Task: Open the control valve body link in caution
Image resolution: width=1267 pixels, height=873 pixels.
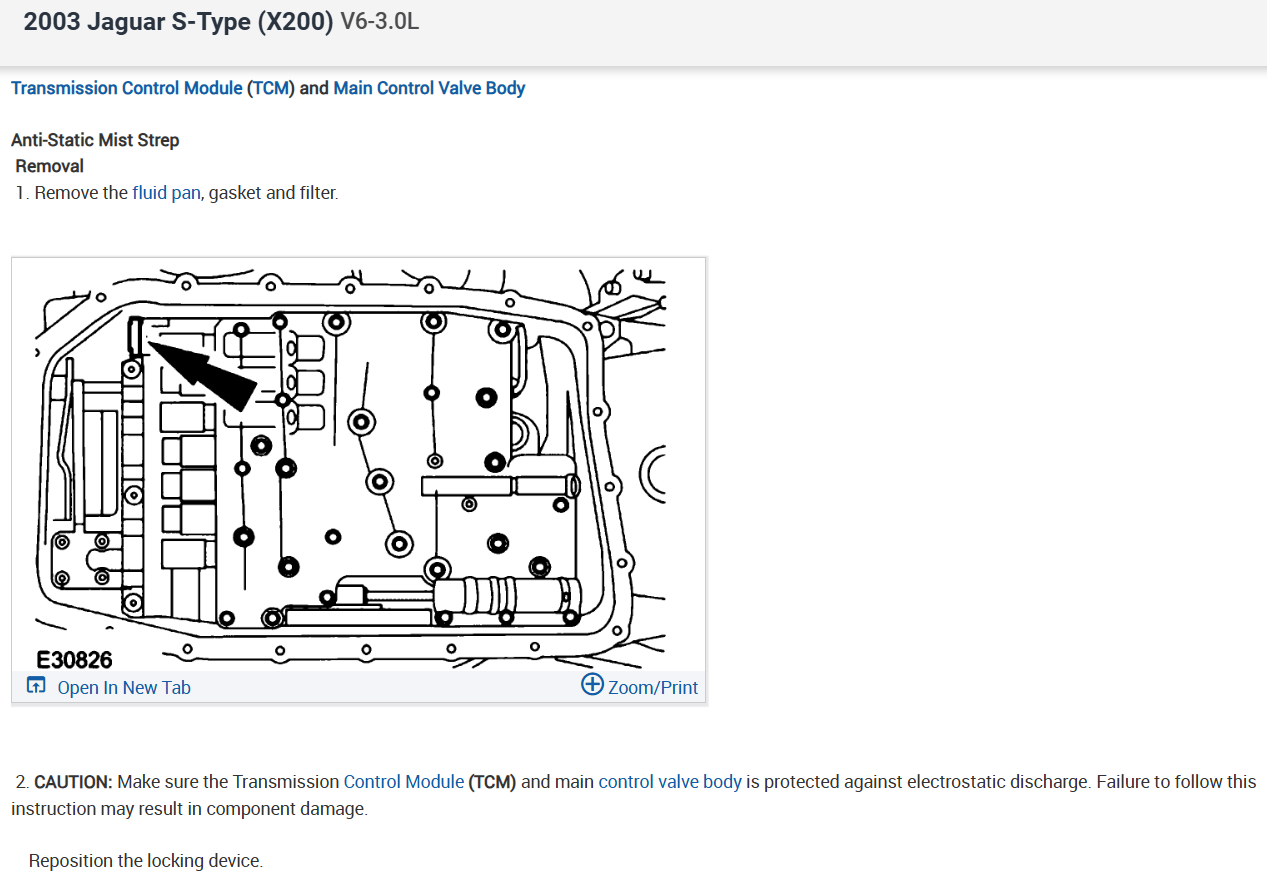Action: [x=670, y=781]
